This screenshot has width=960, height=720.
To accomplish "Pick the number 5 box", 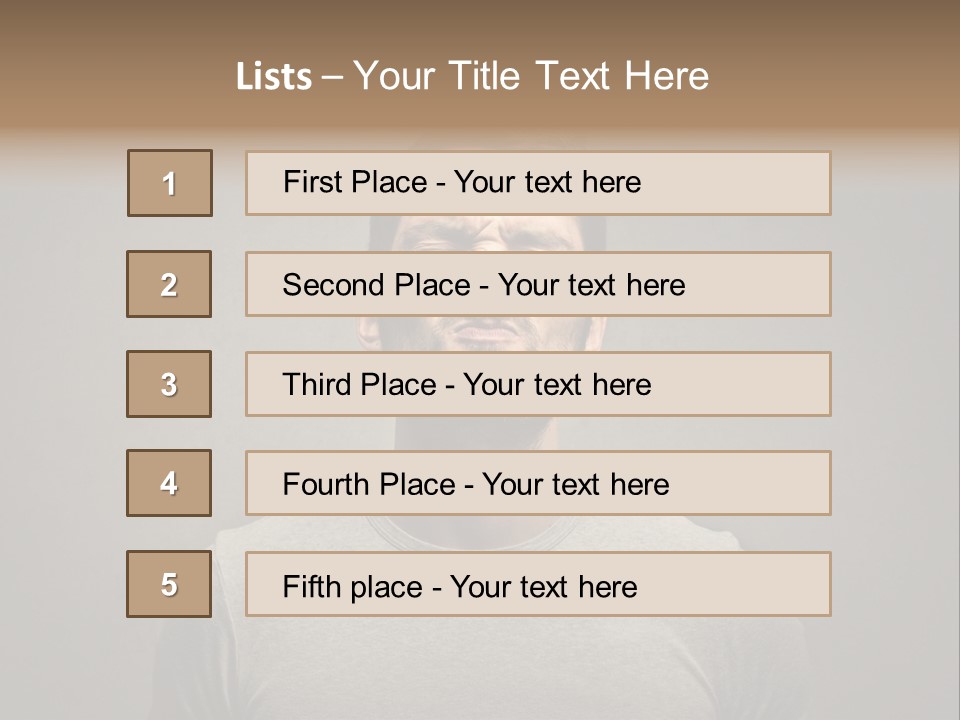I will pyautogui.click(x=169, y=583).
